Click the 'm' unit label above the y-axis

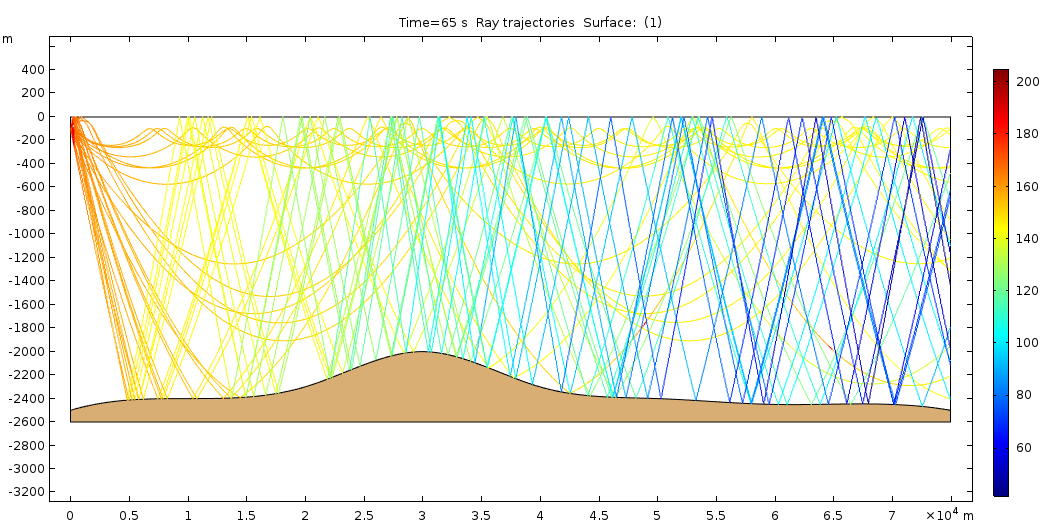[8, 39]
